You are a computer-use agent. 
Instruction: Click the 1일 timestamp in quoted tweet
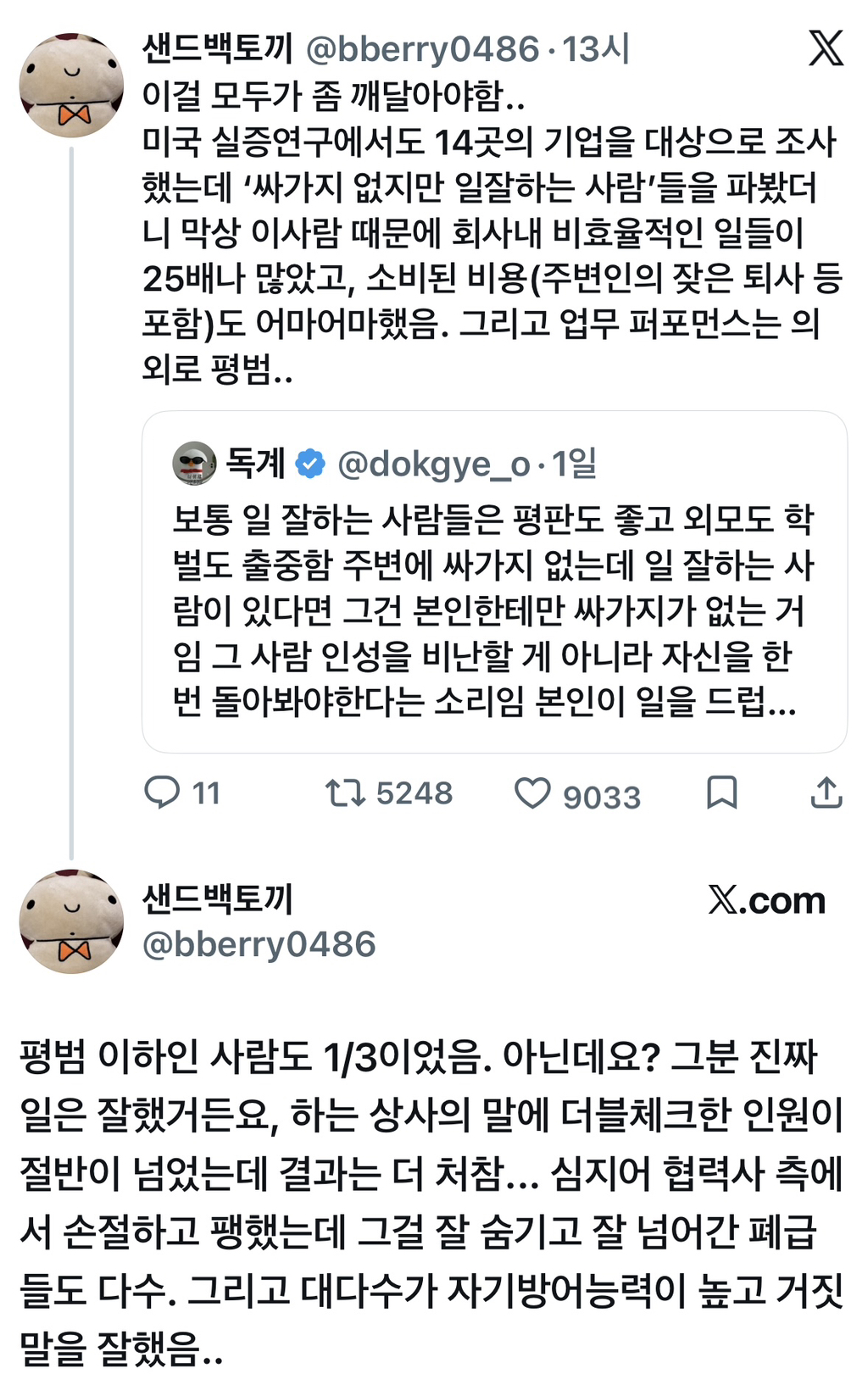point(574,463)
